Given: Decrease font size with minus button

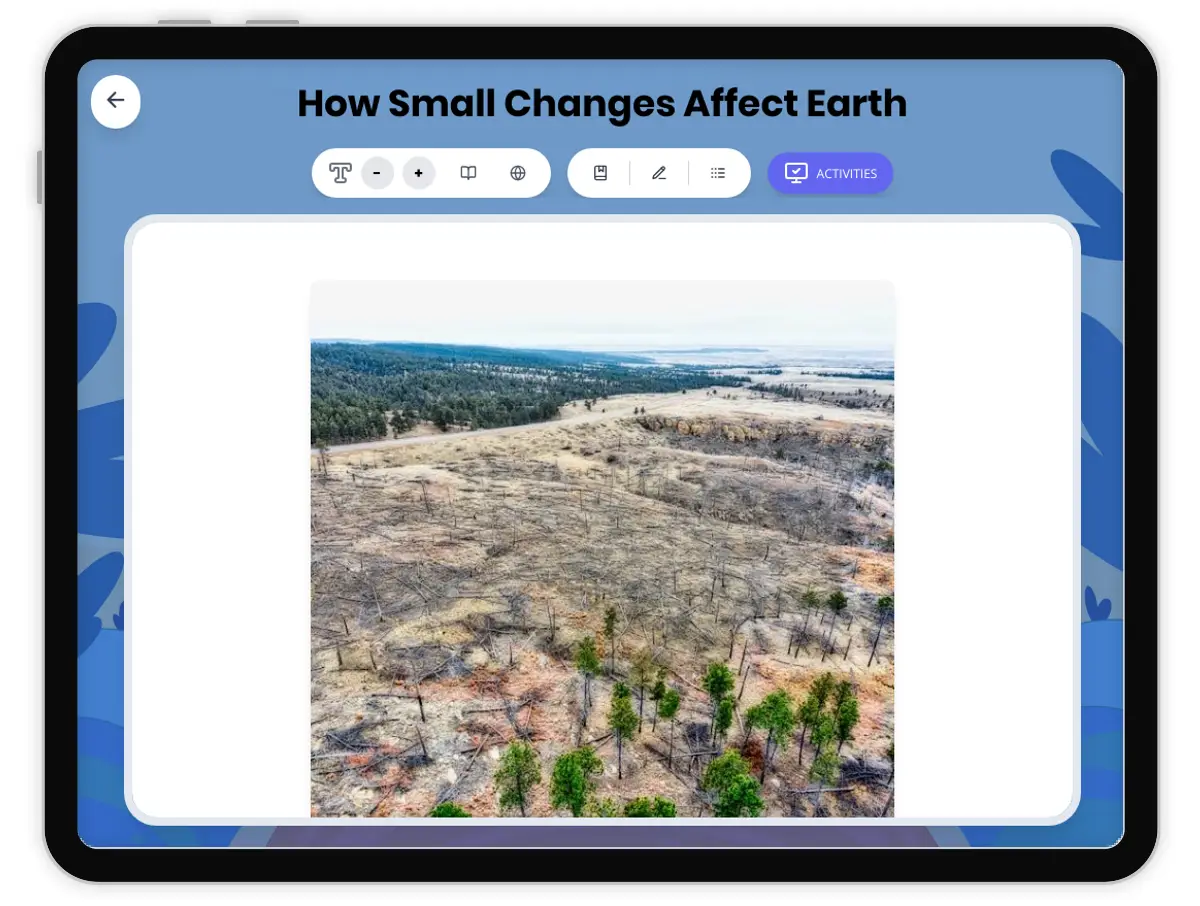Looking at the screenshot, I should (377, 173).
